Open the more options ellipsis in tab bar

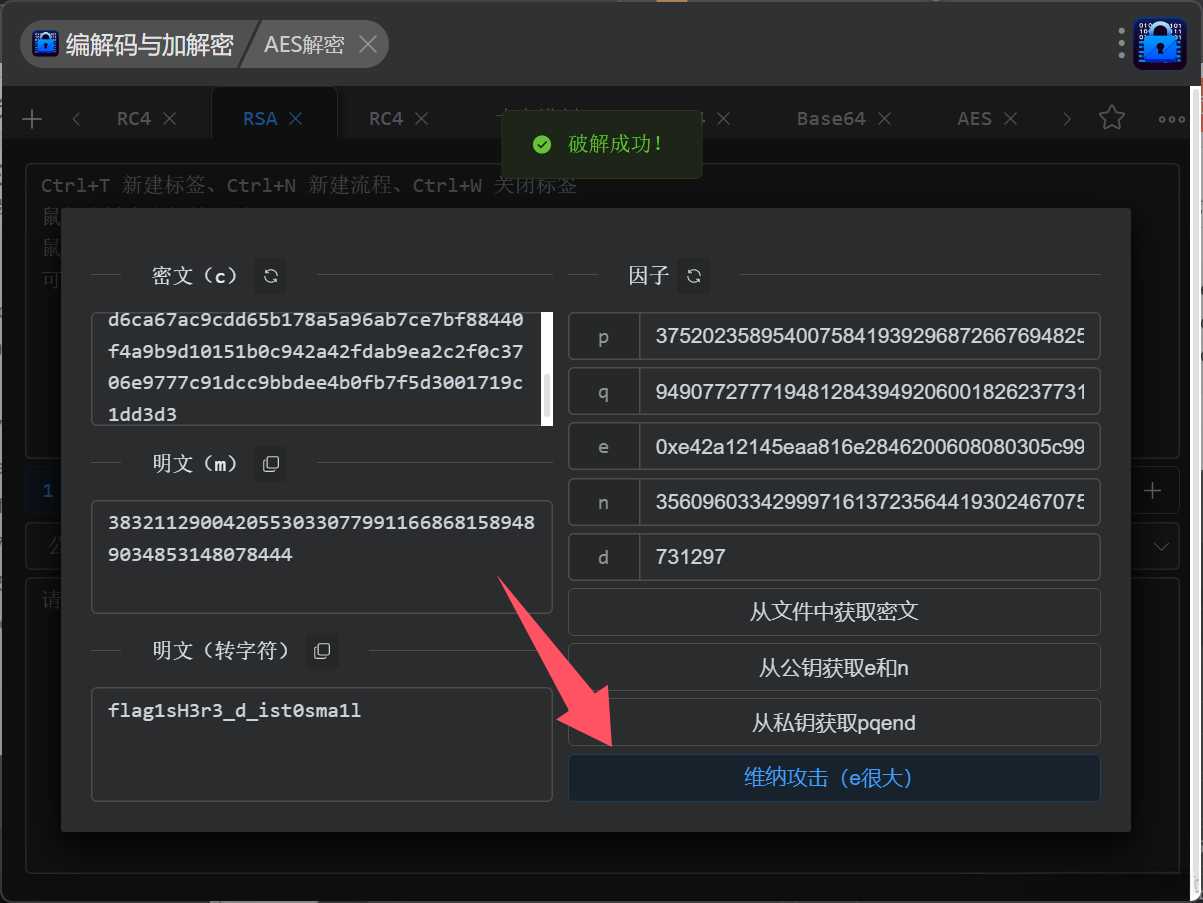click(x=1171, y=119)
